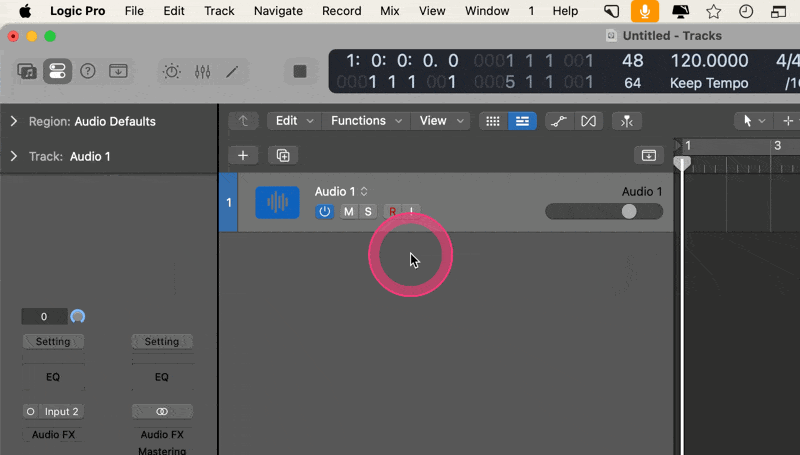Open Quick Help question mark icon
Image resolution: width=800 pixels, height=455 pixels.
click(88, 71)
